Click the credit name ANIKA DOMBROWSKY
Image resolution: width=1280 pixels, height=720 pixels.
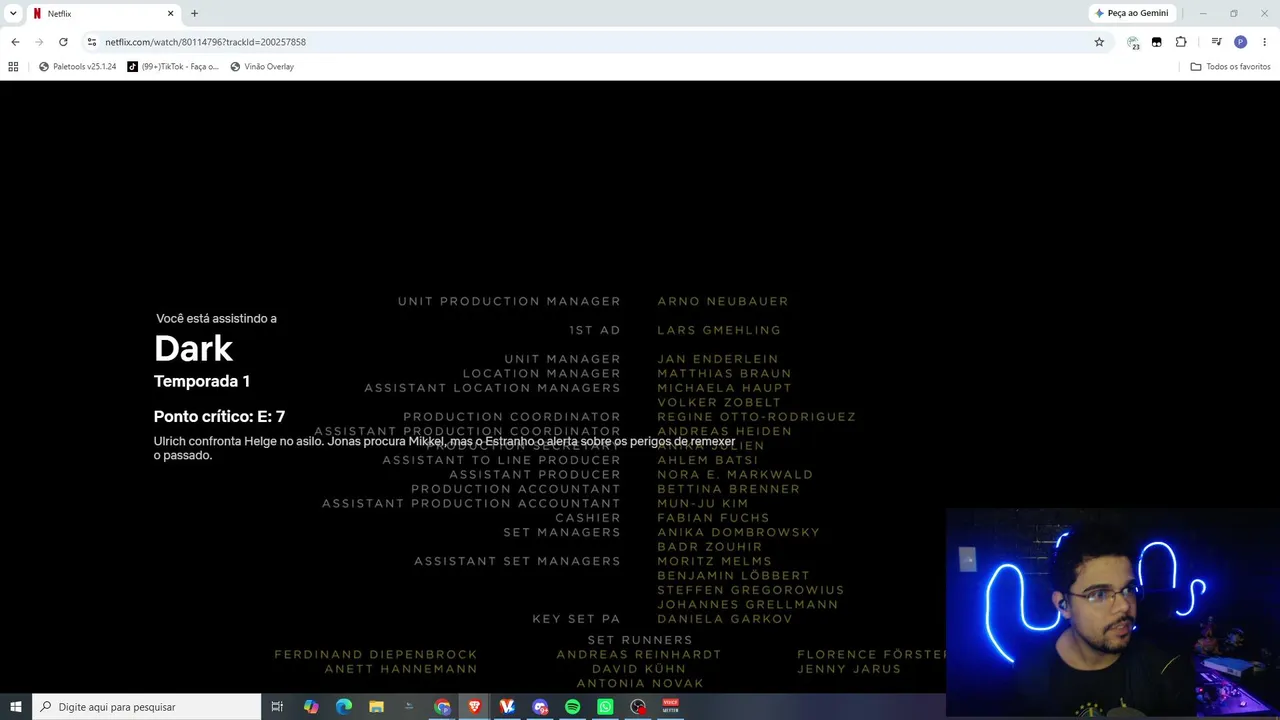(738, 532)
